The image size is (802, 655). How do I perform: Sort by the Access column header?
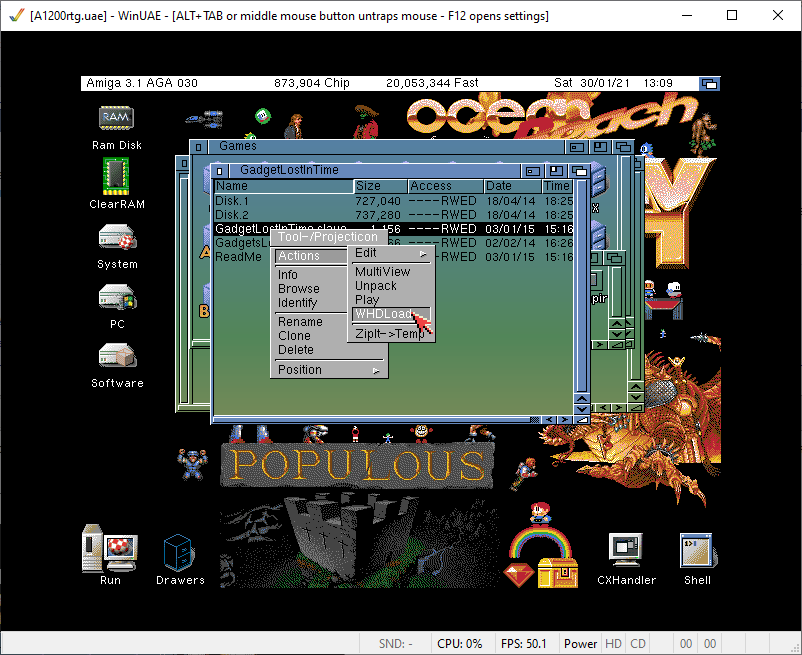tap(445, 186)
